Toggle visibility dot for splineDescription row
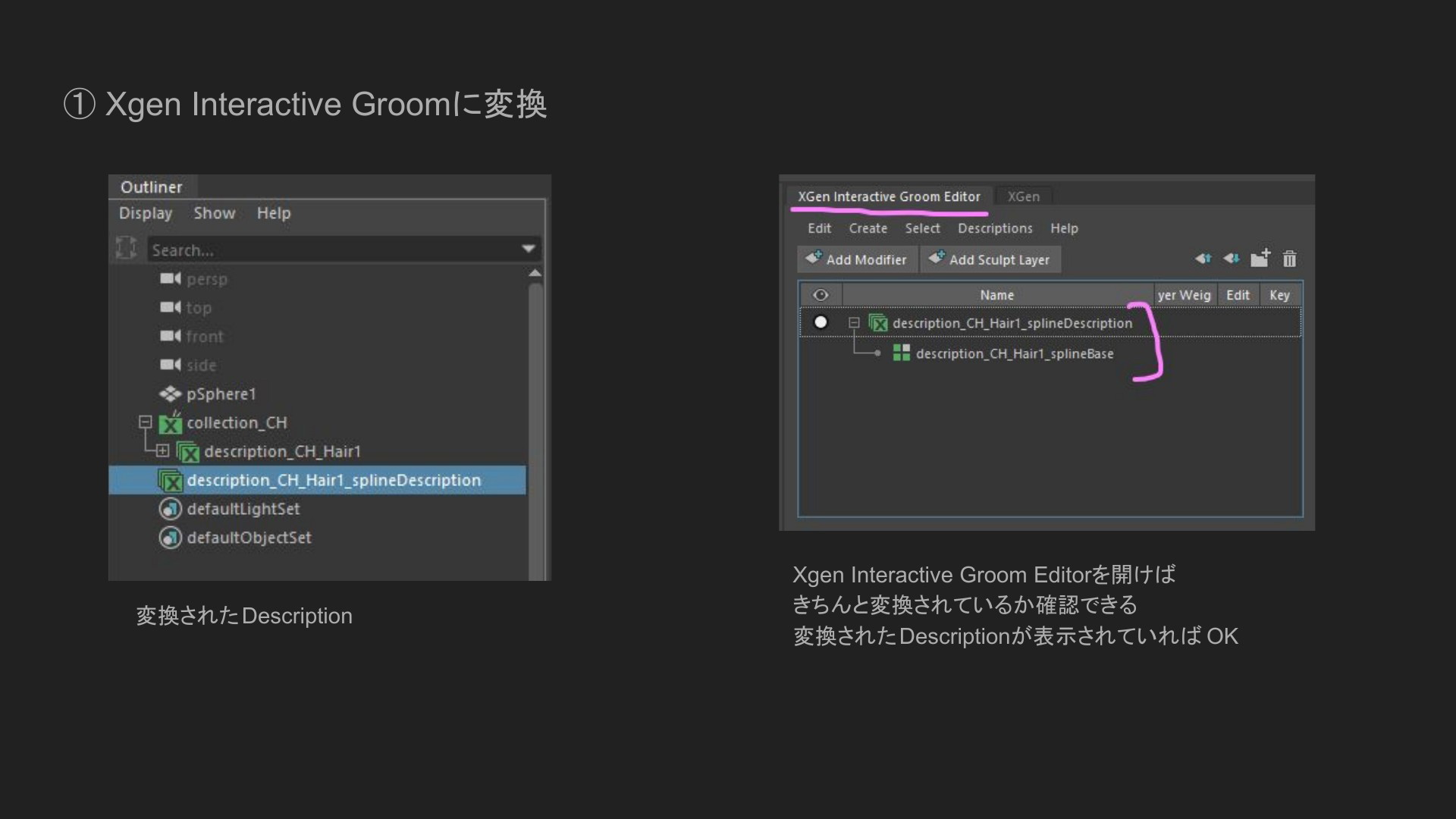Image resolution: width=1456 pixels, height=819 pixels. coord(821,322)
